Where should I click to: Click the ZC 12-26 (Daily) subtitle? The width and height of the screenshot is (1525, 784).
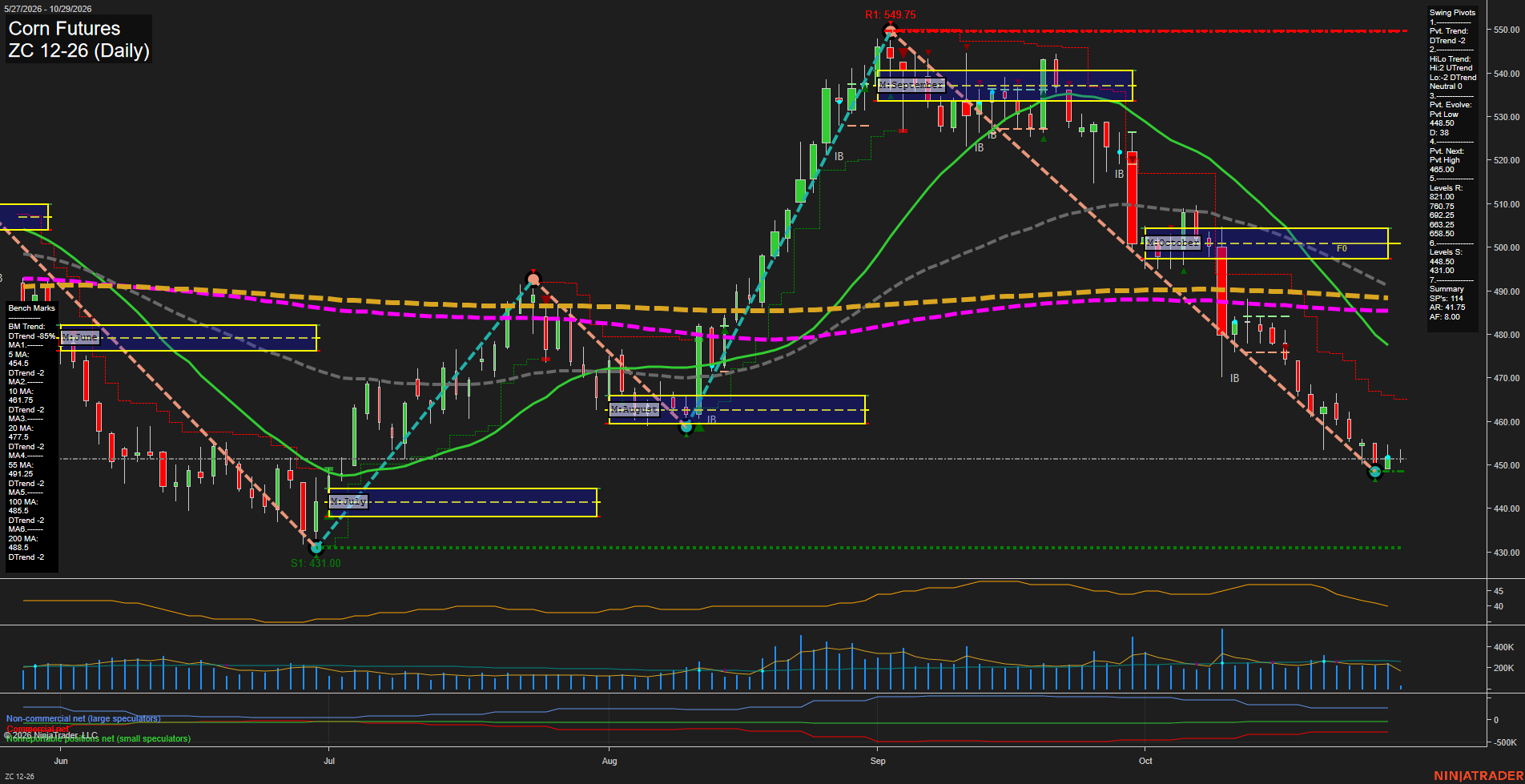(x=78, y=50)
